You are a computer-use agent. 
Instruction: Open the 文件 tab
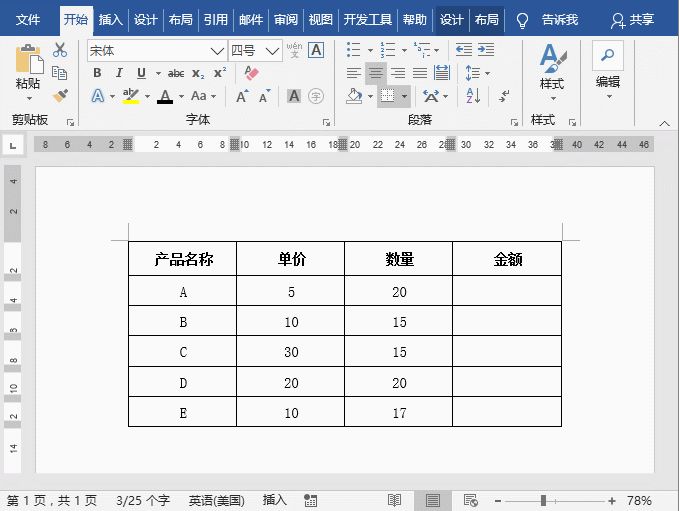[28, 19]
